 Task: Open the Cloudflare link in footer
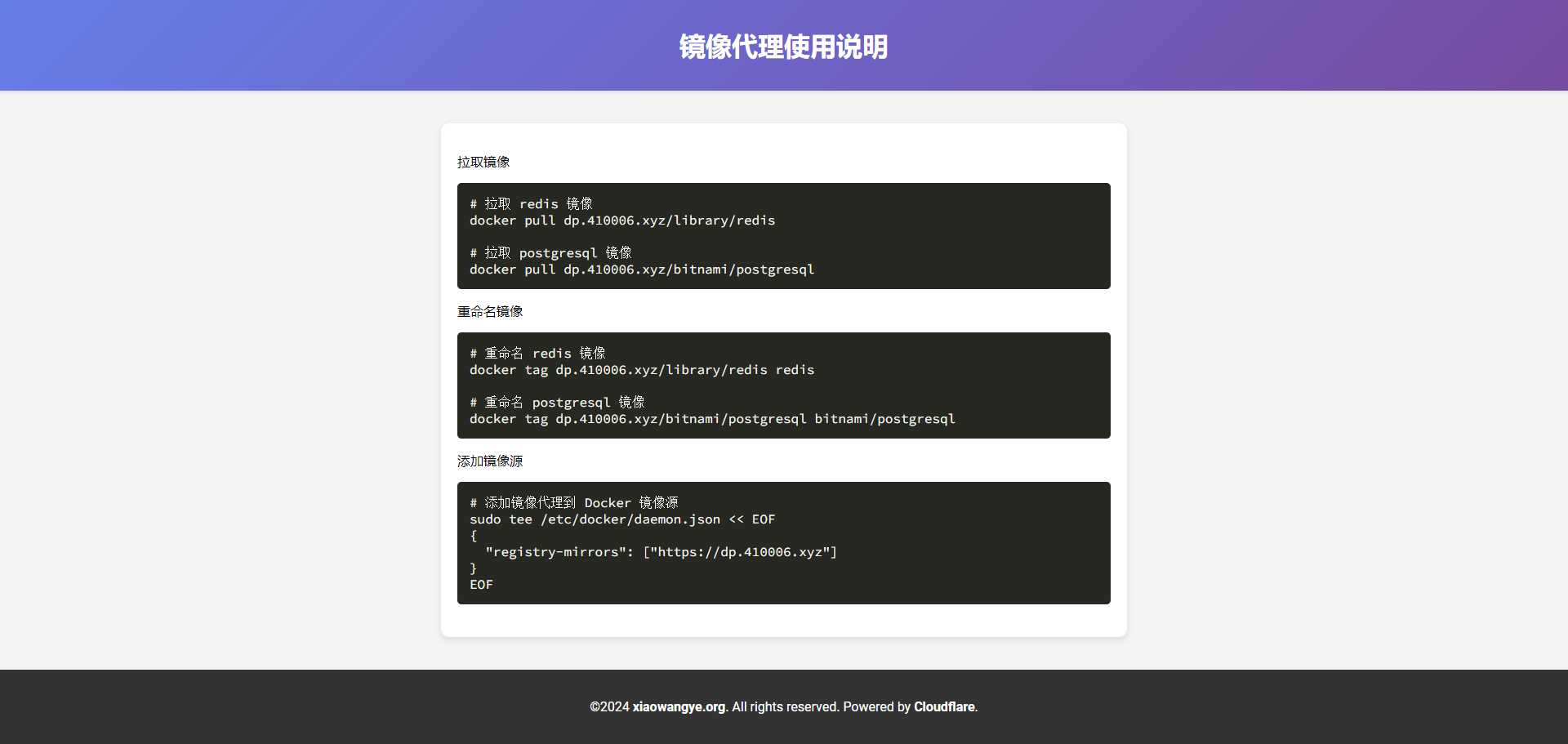944,706
